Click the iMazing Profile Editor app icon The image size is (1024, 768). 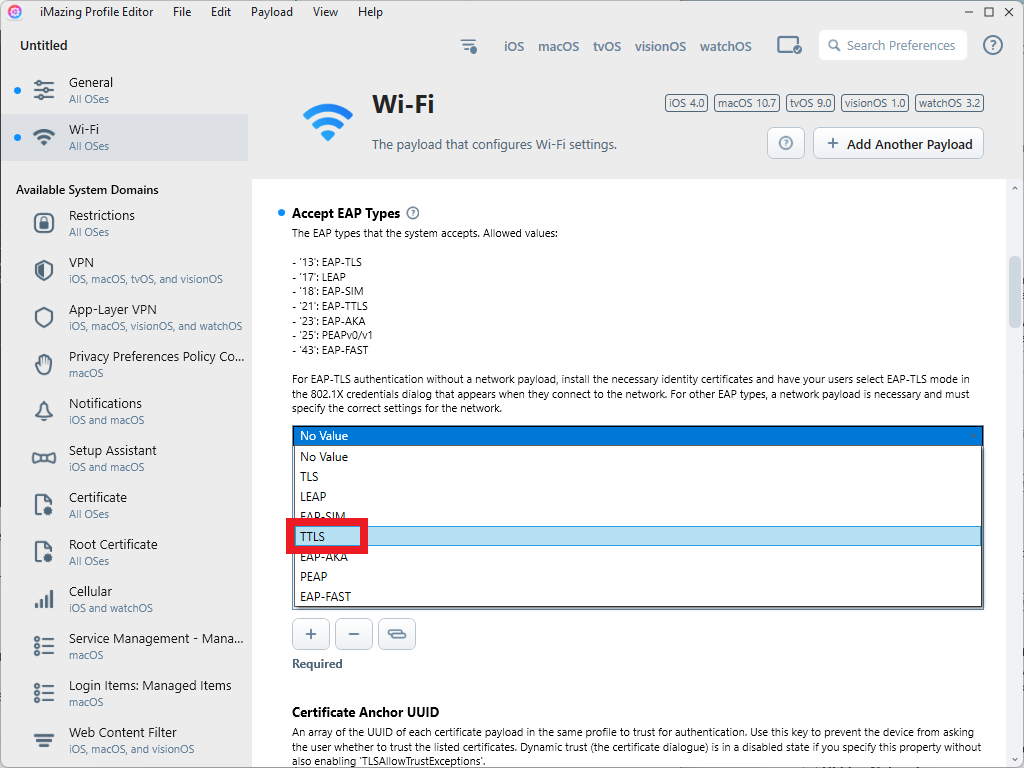pyautogui.click(x=15, y=12)
